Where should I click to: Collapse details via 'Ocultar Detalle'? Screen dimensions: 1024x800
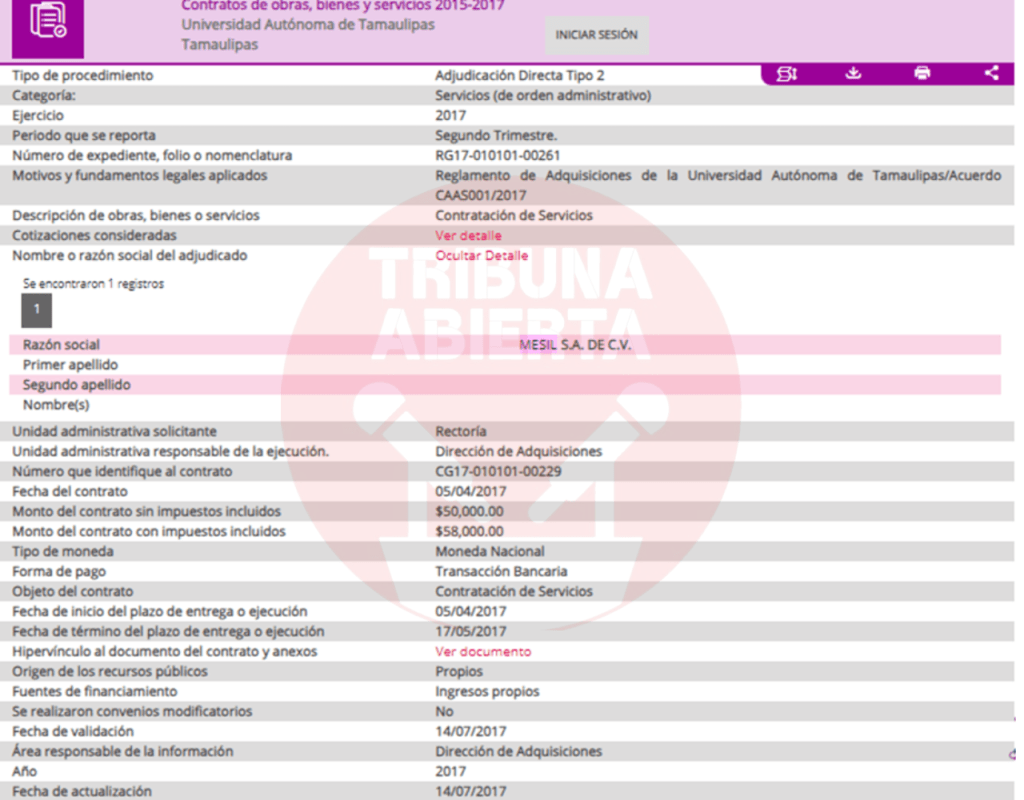(x=481, y=255)
